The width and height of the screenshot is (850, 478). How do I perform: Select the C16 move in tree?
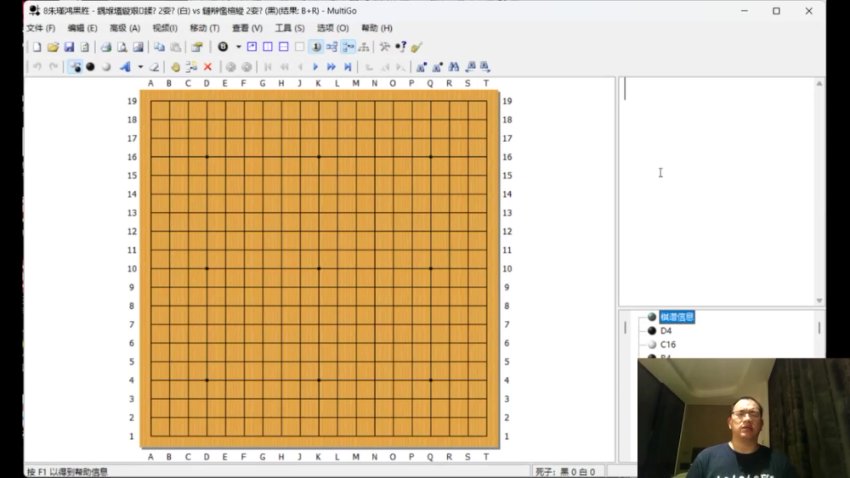668,345
